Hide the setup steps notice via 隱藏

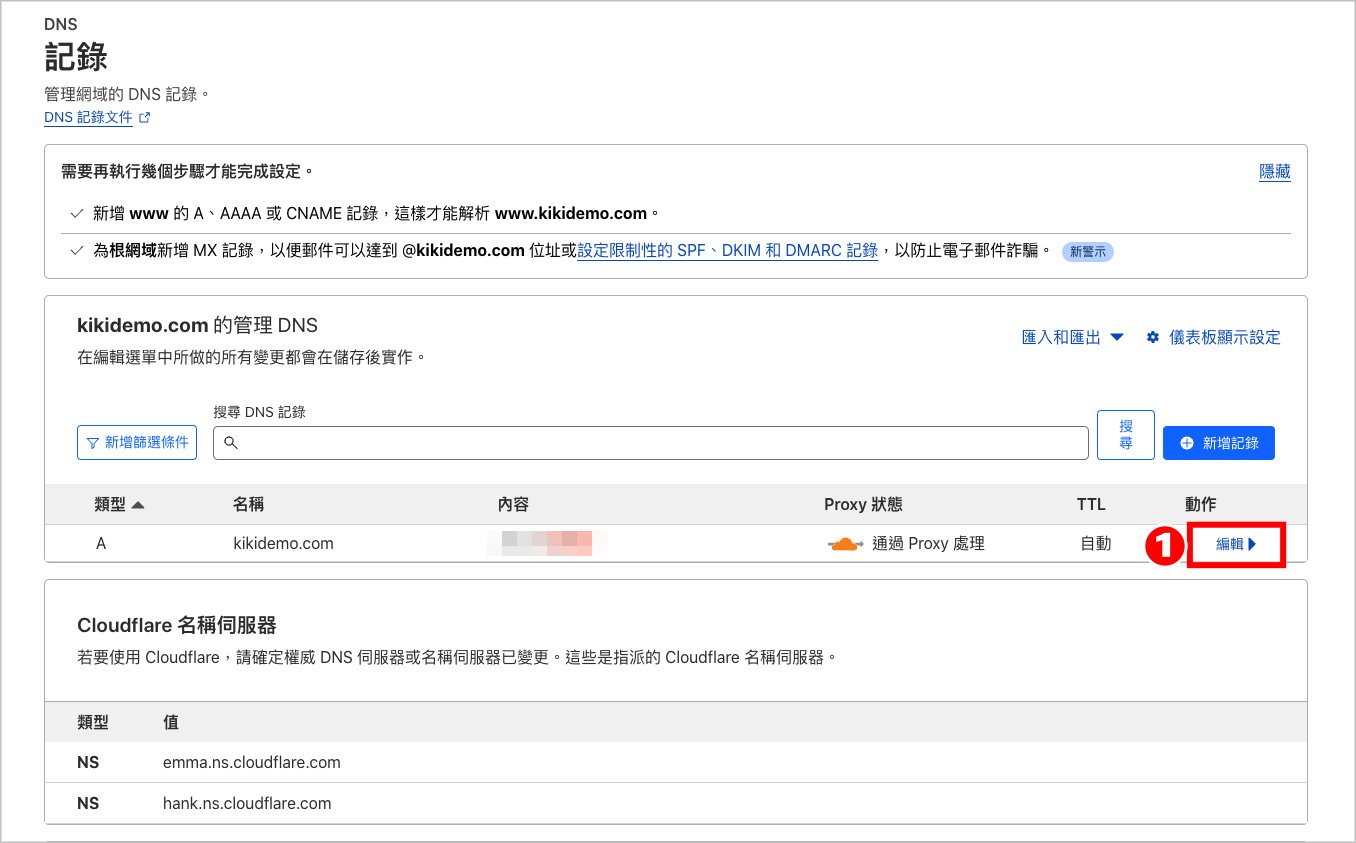(1274, 172)
